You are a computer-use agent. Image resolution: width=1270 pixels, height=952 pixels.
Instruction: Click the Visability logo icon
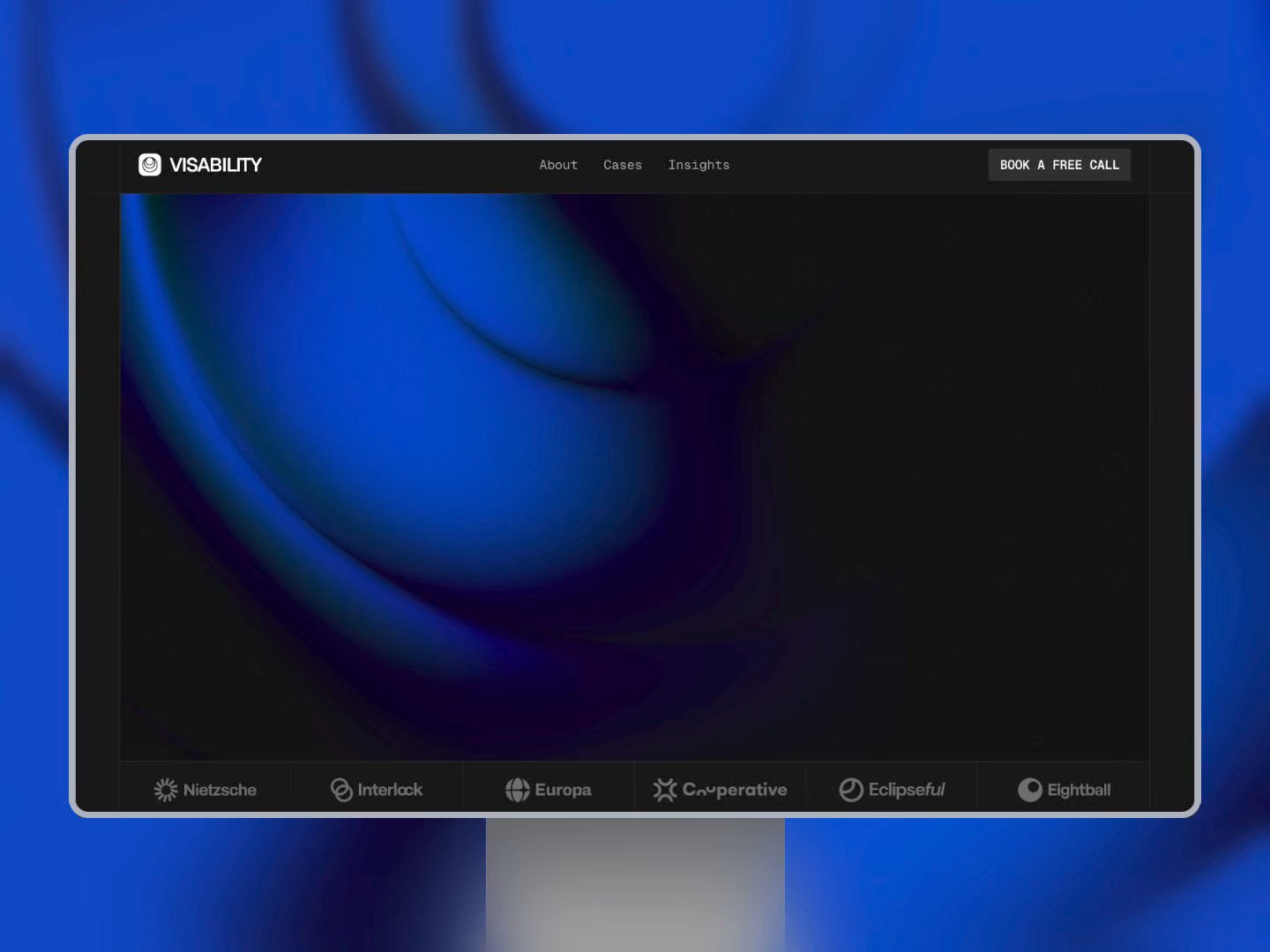coord(150,165)
